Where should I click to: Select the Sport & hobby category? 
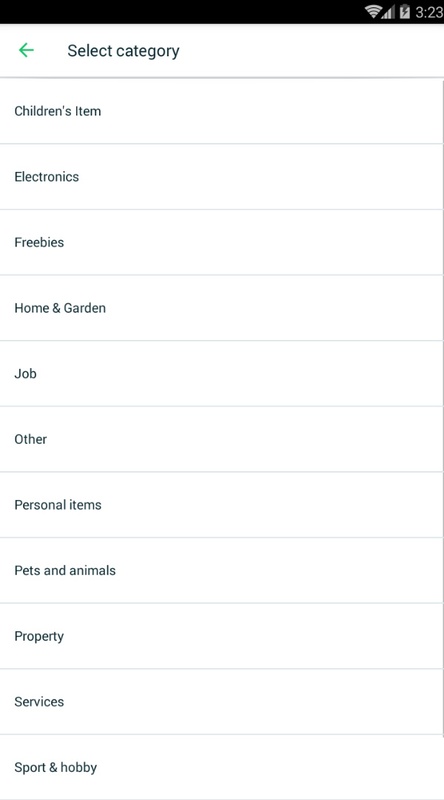(x=221, y=767)
